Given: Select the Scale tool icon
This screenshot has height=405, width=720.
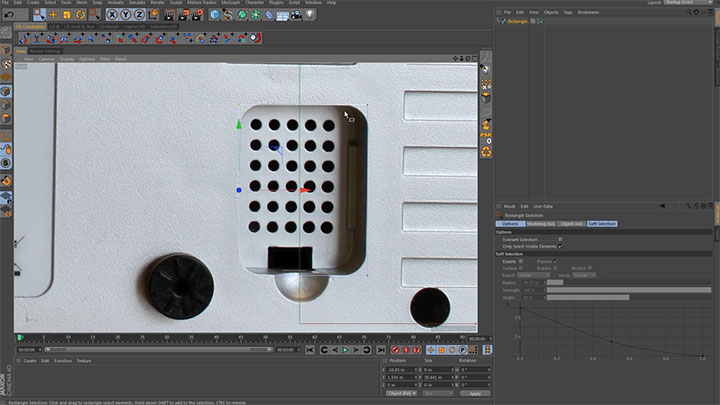Looking at the screenshot, I should pyautogui.click(x=67, y=15).
